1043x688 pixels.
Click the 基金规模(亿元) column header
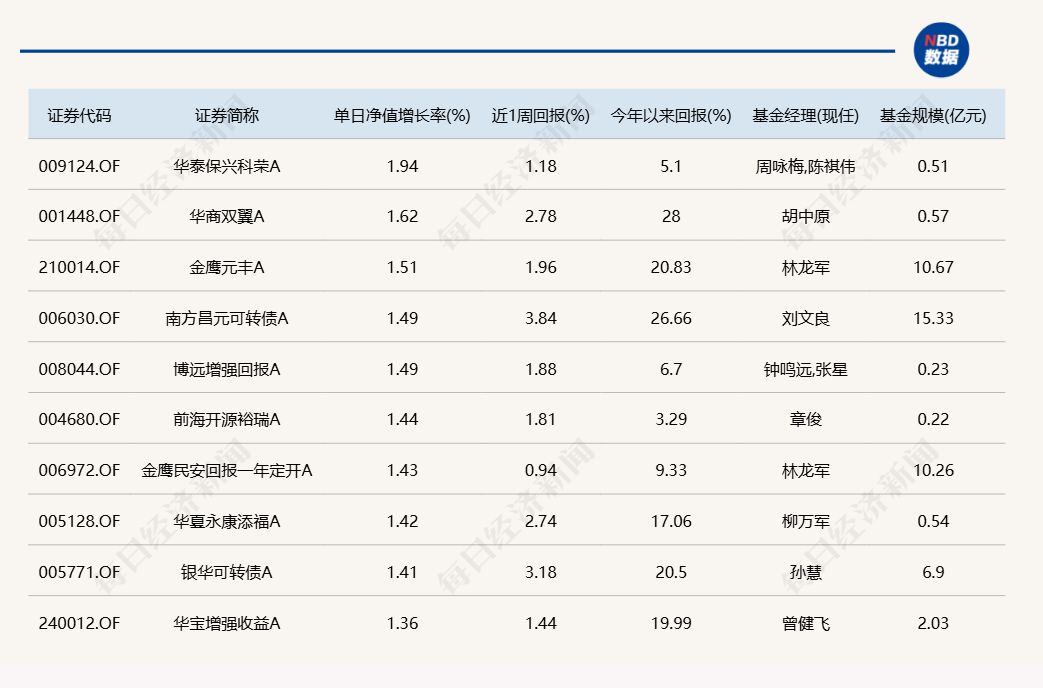[x=933, y=115]
